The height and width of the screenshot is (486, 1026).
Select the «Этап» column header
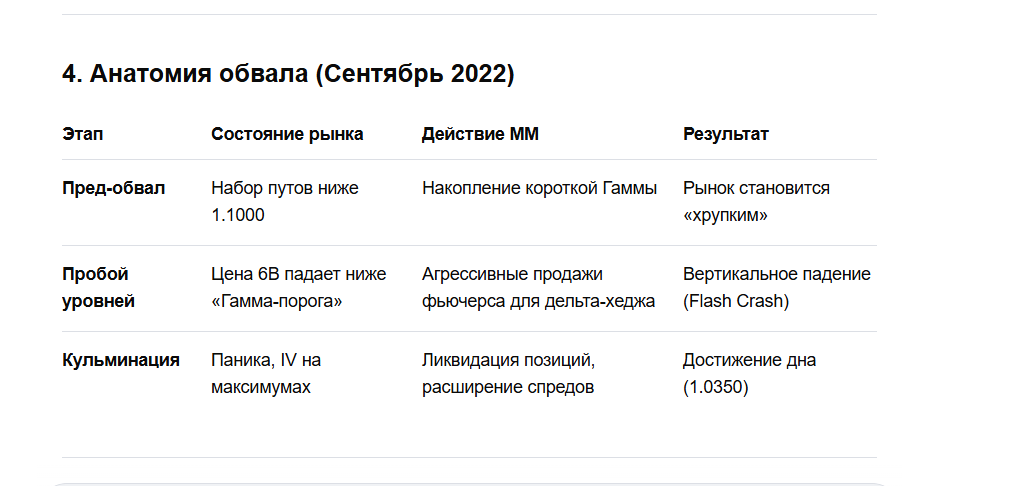pyautogui.click(x=82, y=134)
